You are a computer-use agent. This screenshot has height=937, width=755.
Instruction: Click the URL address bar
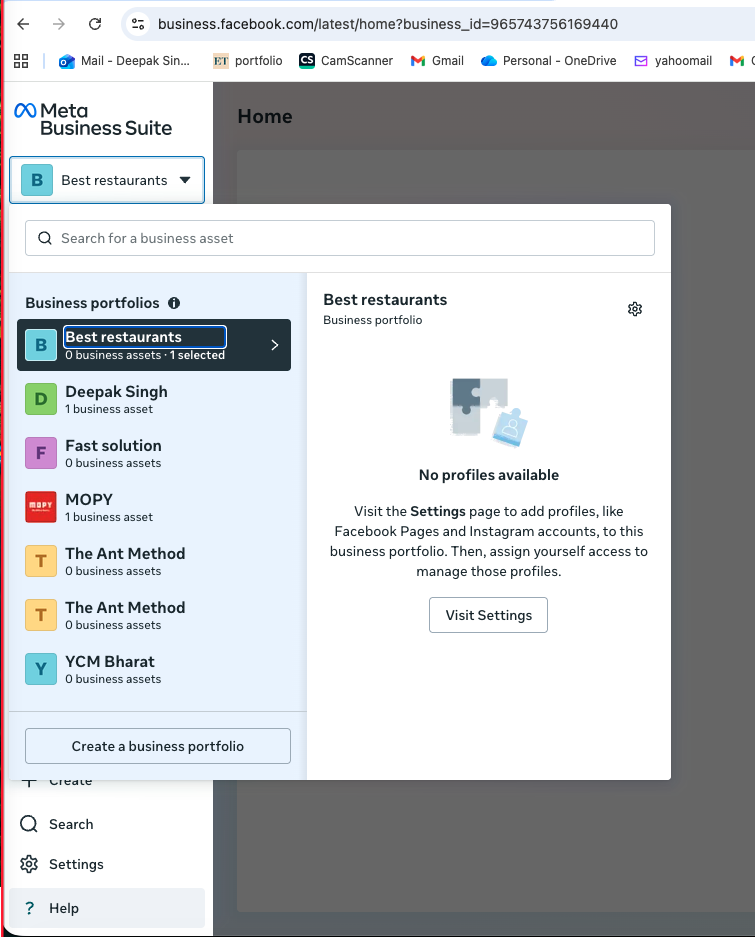(x=388, y=24)
